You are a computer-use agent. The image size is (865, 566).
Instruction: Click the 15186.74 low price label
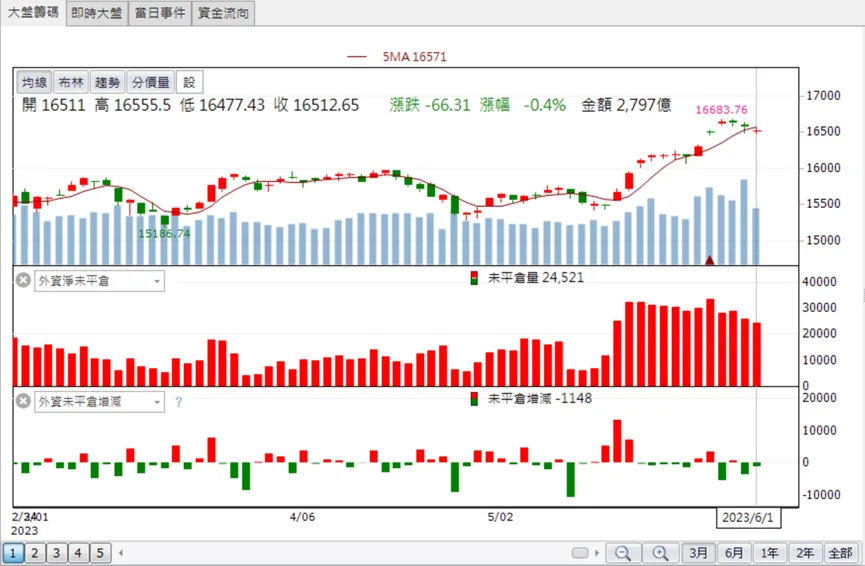pyautogui.click(x=164, y=233)
